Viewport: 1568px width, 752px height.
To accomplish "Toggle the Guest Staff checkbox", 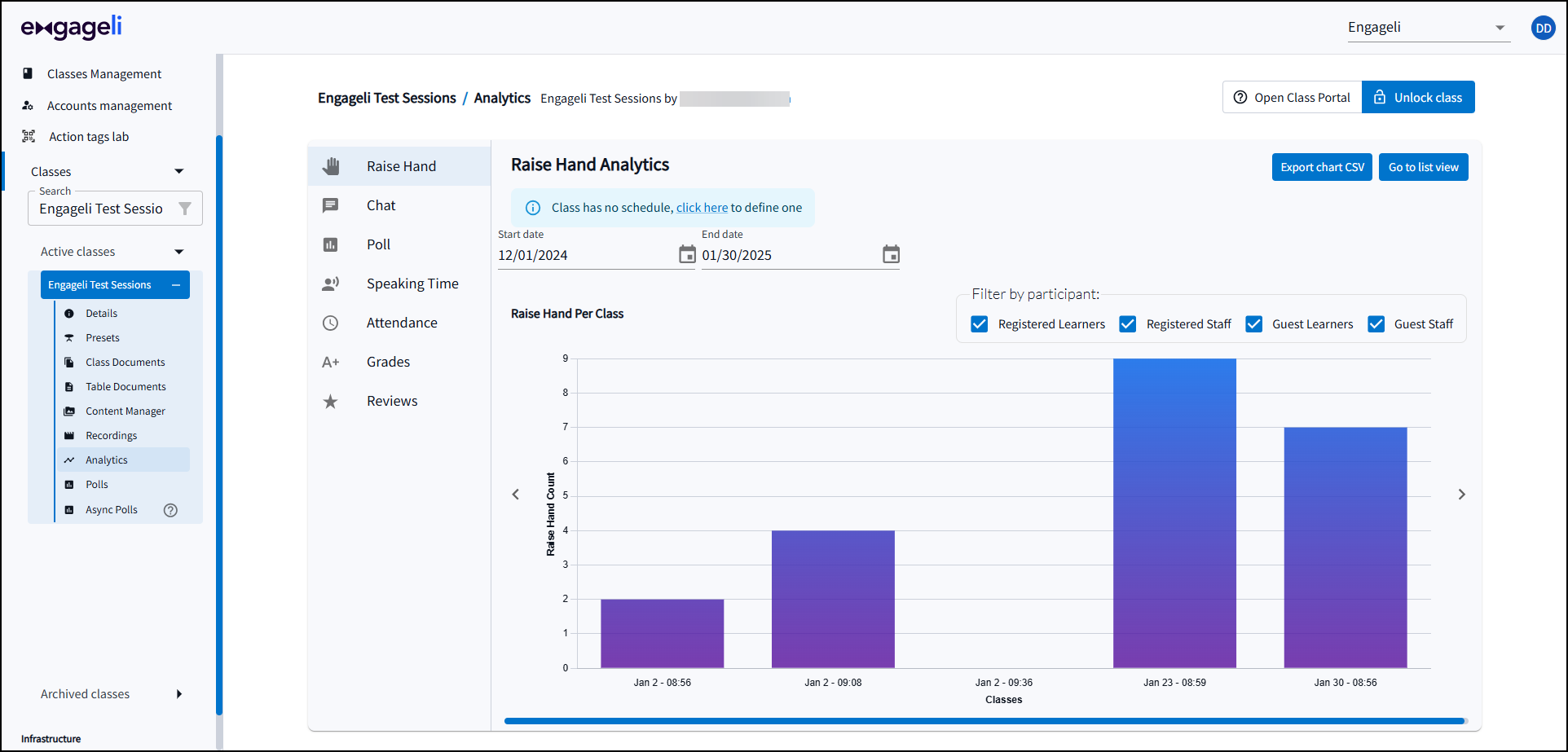I will coord(1376,324).
